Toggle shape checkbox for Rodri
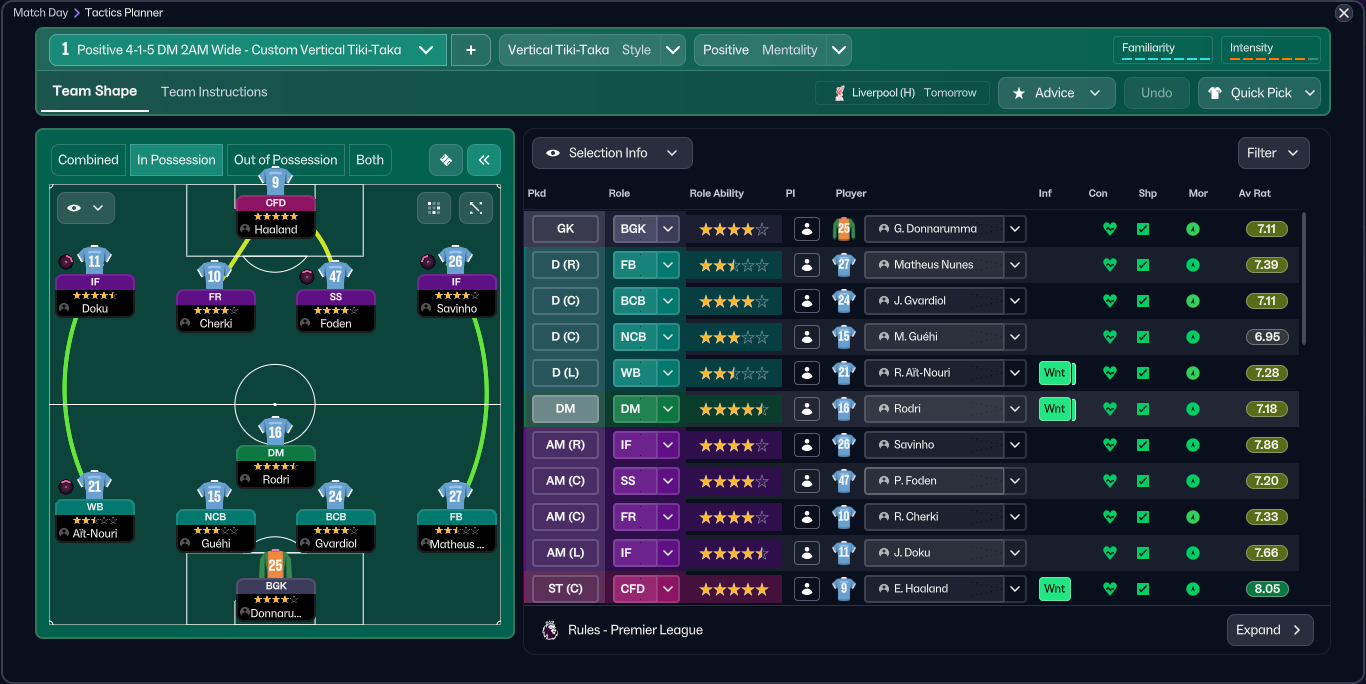This screenshot has width=1366, height=684. tap(1143, 409)
